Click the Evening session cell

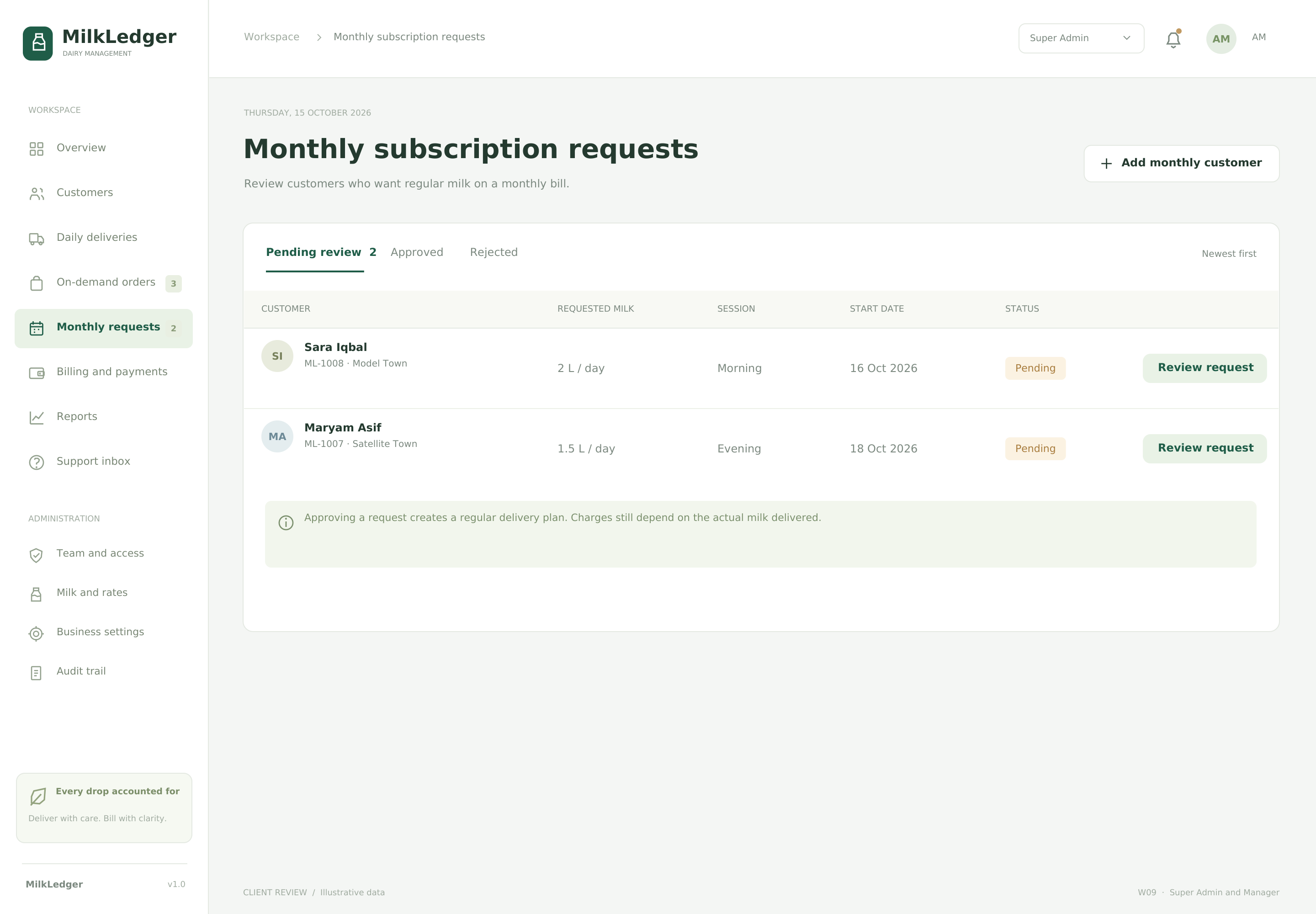click(739, 448)
